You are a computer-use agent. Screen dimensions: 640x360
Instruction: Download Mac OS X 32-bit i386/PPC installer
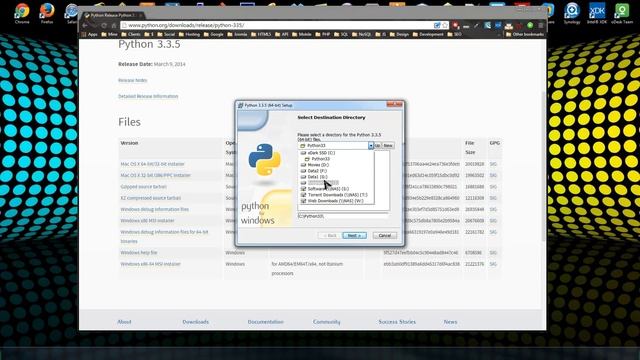click(x=156, y=176)
